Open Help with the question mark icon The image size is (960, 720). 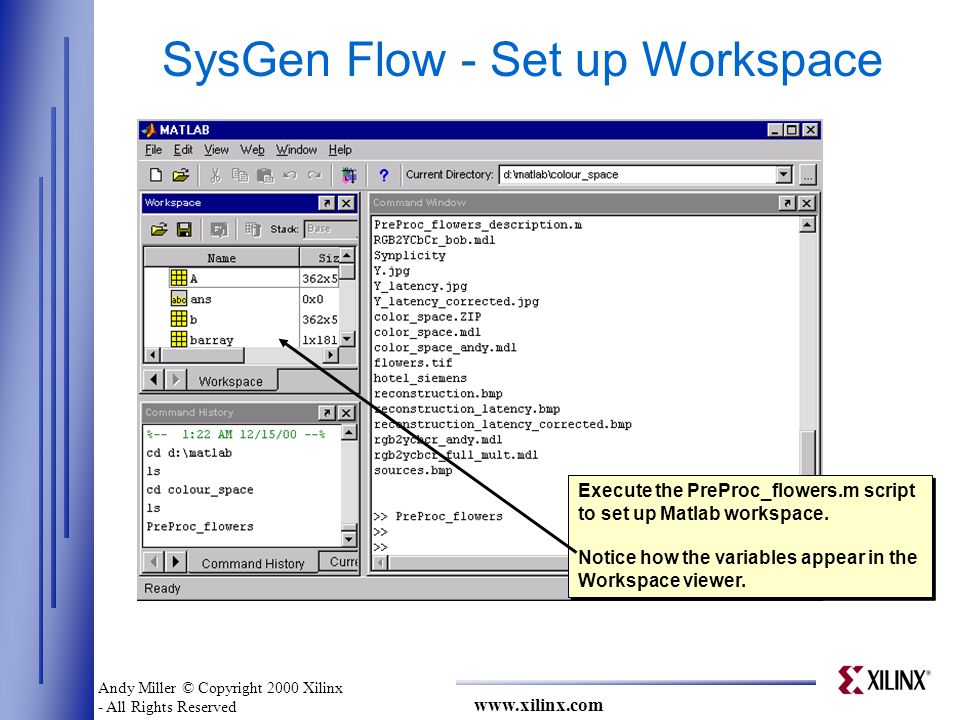(x=384, y=175)
